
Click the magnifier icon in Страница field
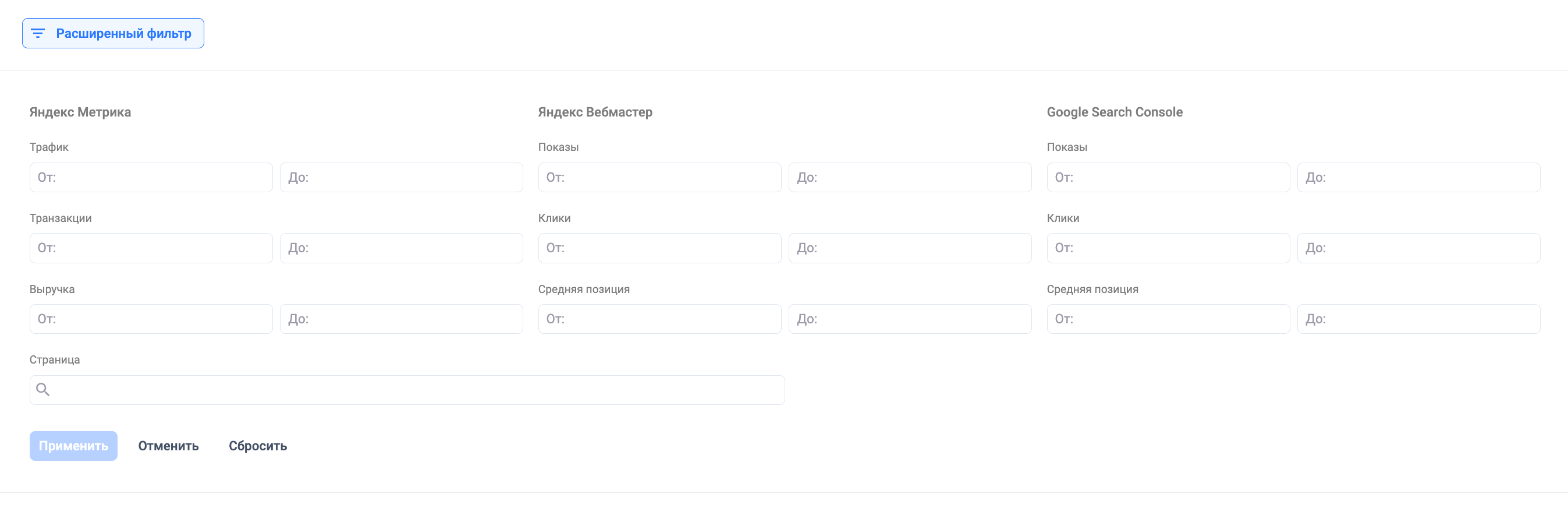[42, 390]
